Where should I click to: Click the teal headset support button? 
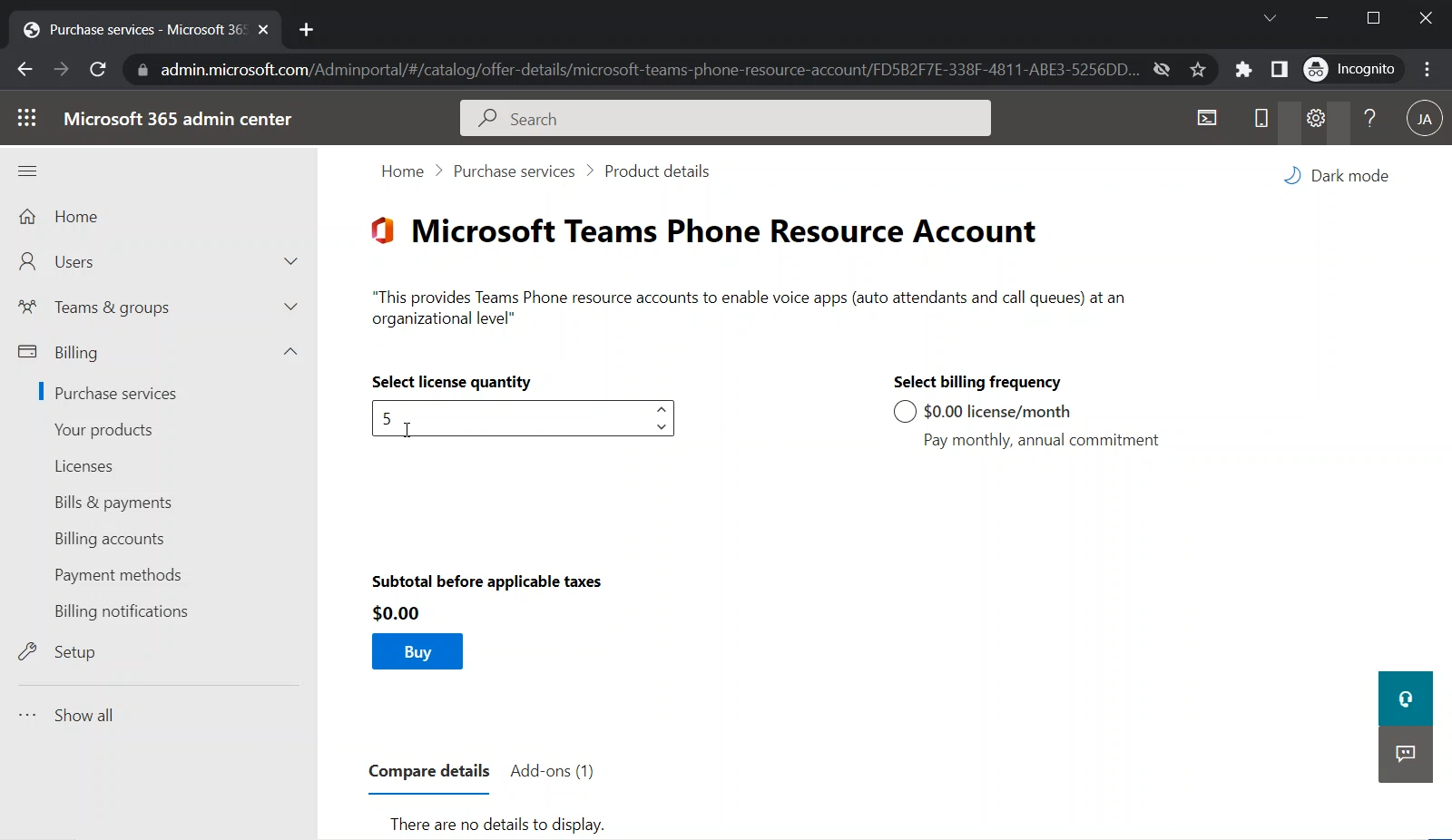(1405, 698)
